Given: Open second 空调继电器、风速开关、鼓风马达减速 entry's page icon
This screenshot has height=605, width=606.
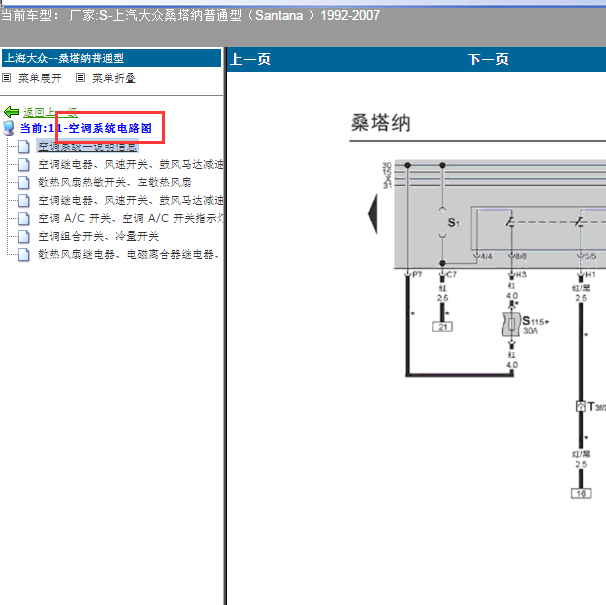Looking at the screenshot, I should coord(24,200).
